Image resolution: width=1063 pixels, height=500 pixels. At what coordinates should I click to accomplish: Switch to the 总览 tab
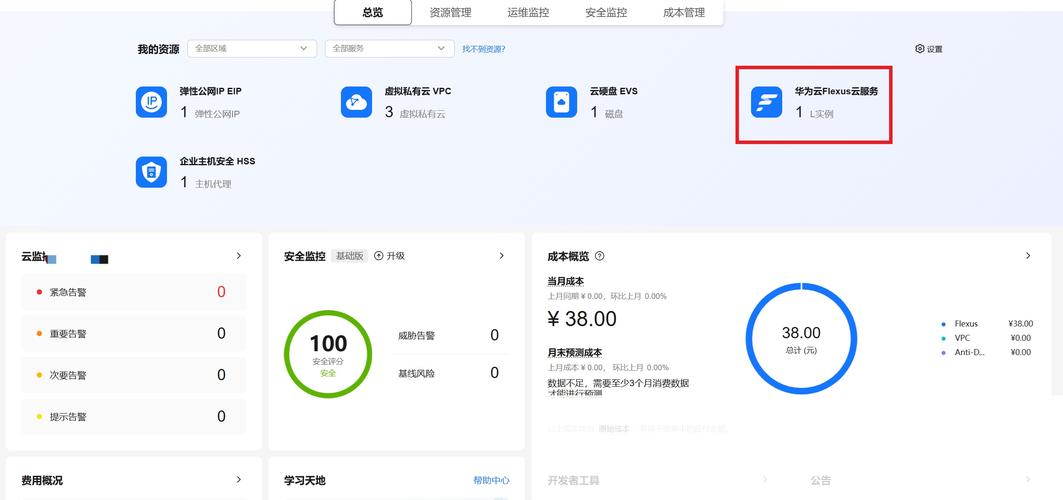click(x=373, y=12)
